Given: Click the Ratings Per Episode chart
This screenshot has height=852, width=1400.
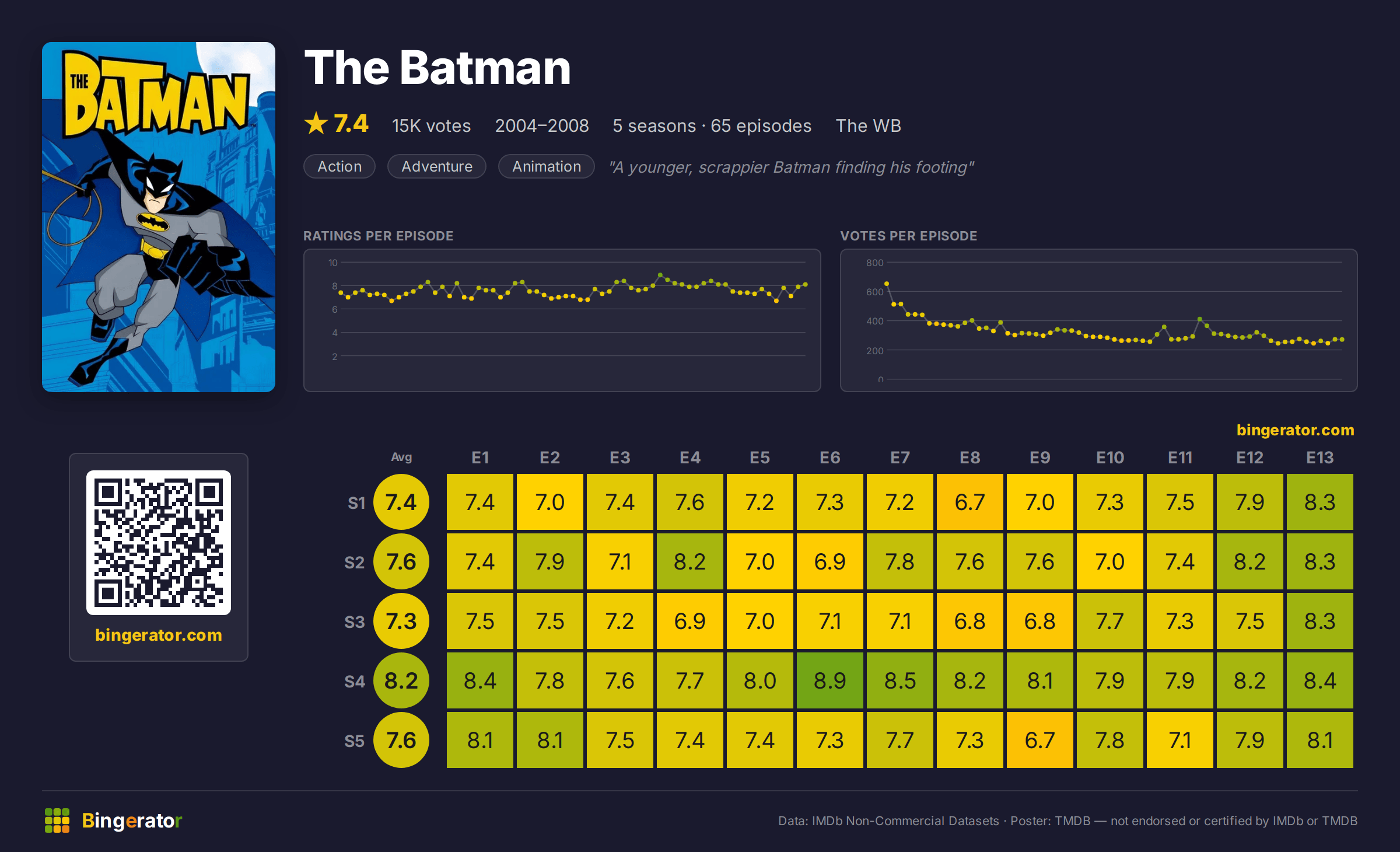Looking at the screenshot, I should click(562, 320).
